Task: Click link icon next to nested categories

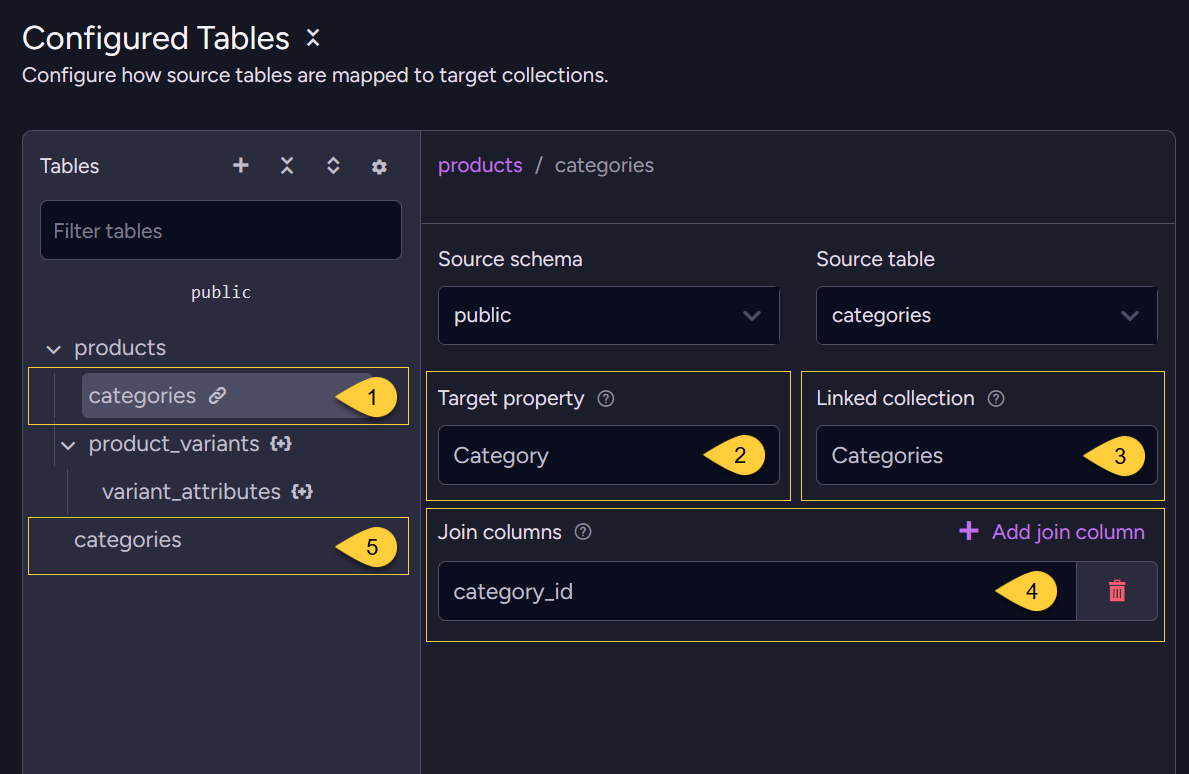Action: (x=218, y=395)
